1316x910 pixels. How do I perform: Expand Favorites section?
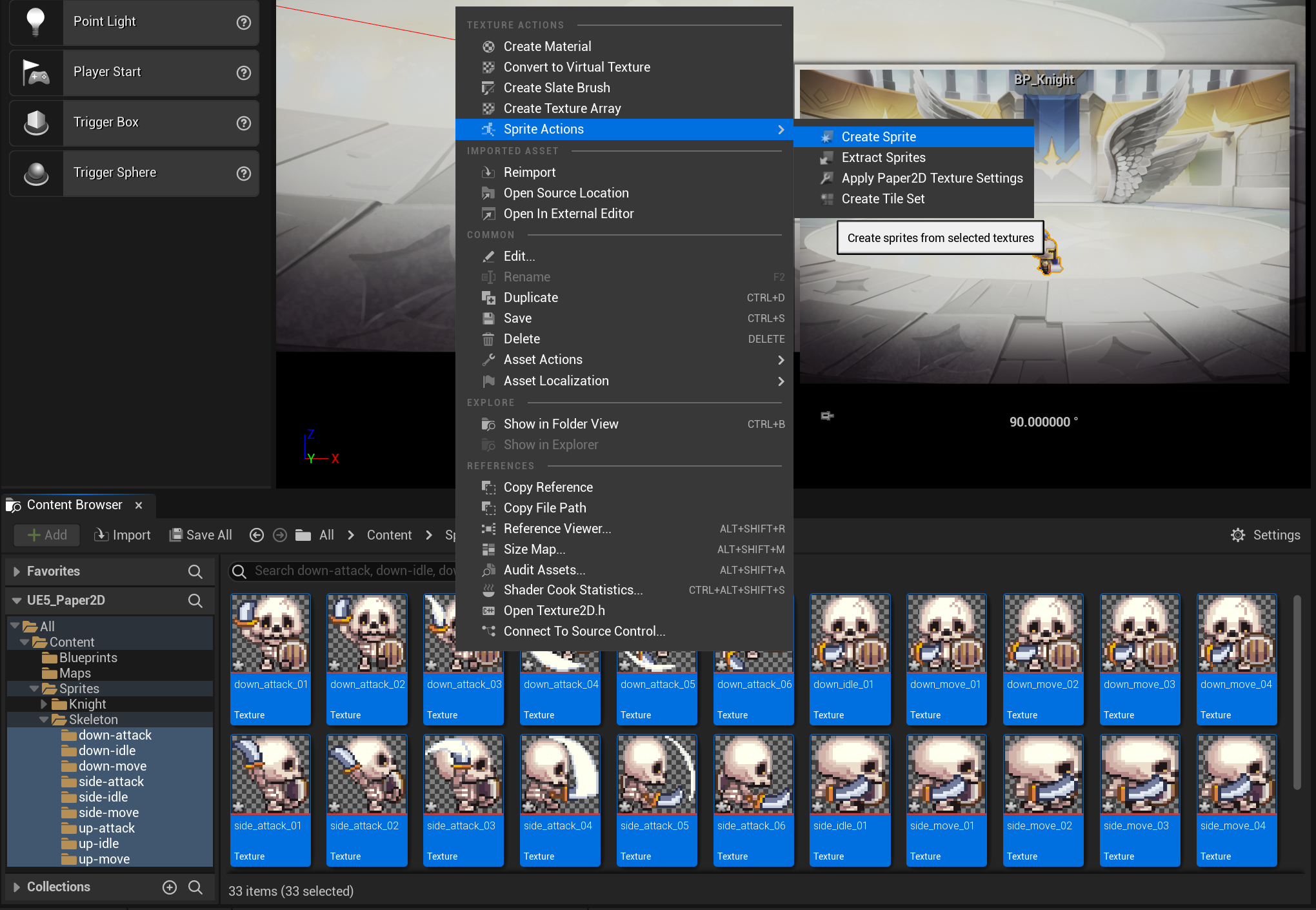tap(17, 571)
